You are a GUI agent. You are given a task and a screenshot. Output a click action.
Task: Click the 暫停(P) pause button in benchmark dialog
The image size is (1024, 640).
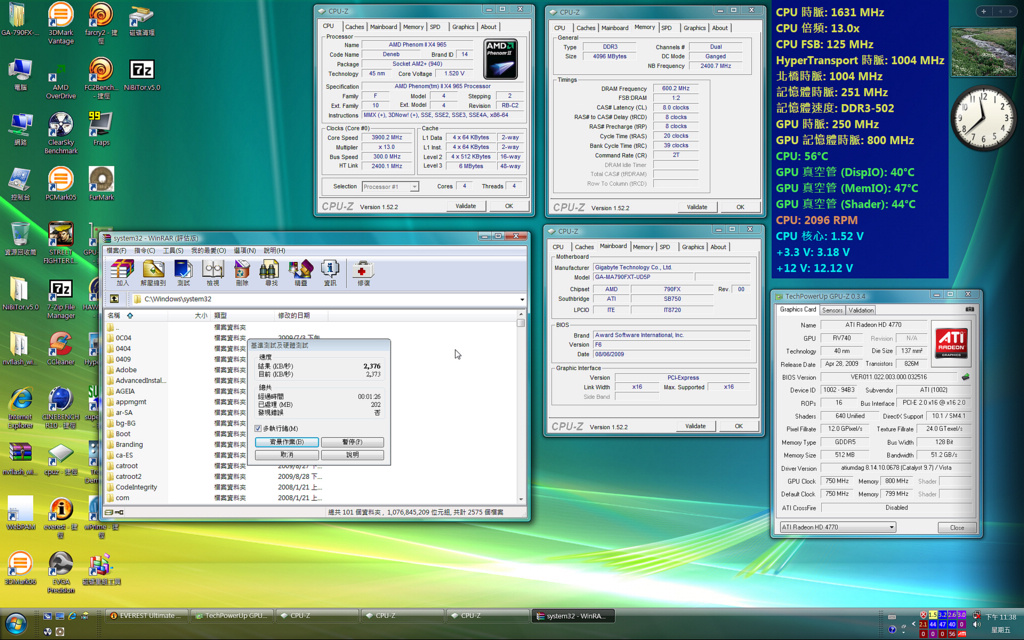(352, 442)
